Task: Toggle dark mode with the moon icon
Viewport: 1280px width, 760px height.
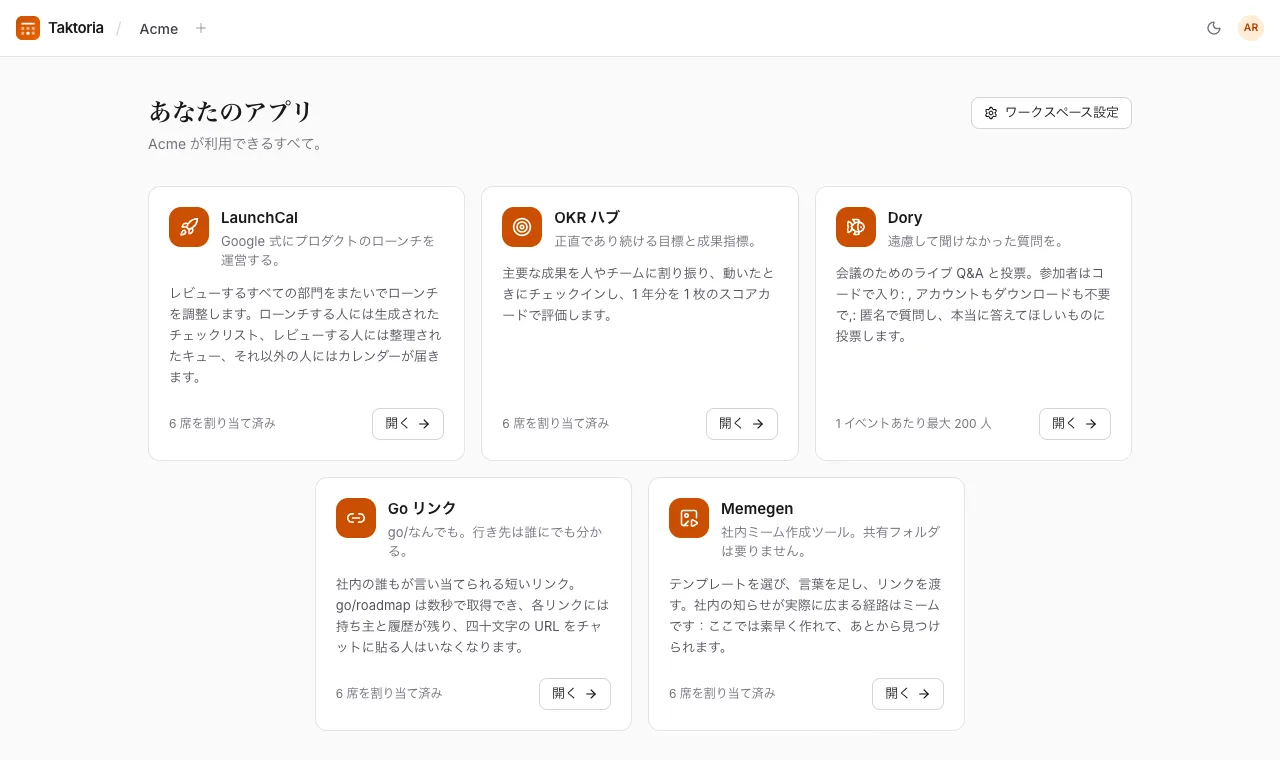Action: pyautogui.click(x=1214, y=28)
